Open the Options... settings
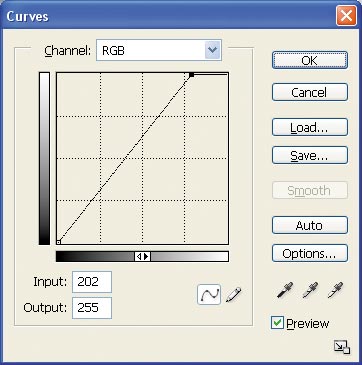The height and width of the screenshot is (365, 362). [310, 254]
